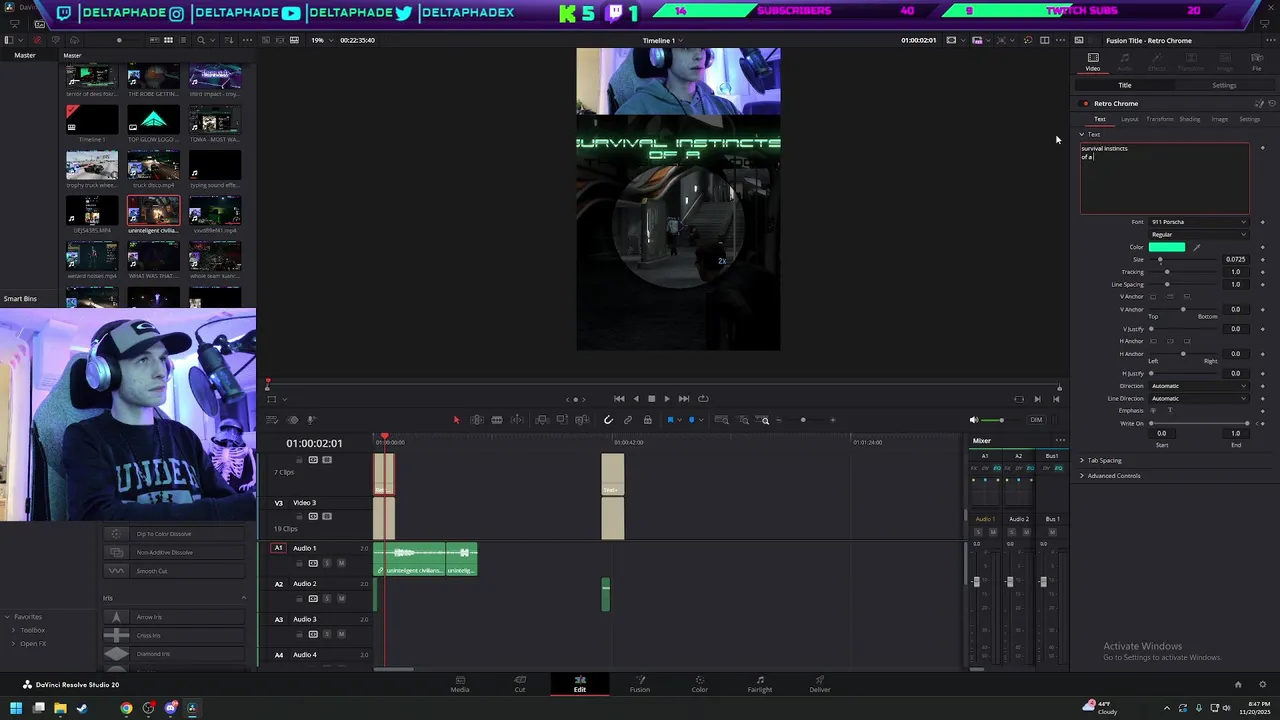The width and height of the screenshot is (1280, 720).
Task: Collapse the Iris transitions group
Action: [x=243, y=598]
